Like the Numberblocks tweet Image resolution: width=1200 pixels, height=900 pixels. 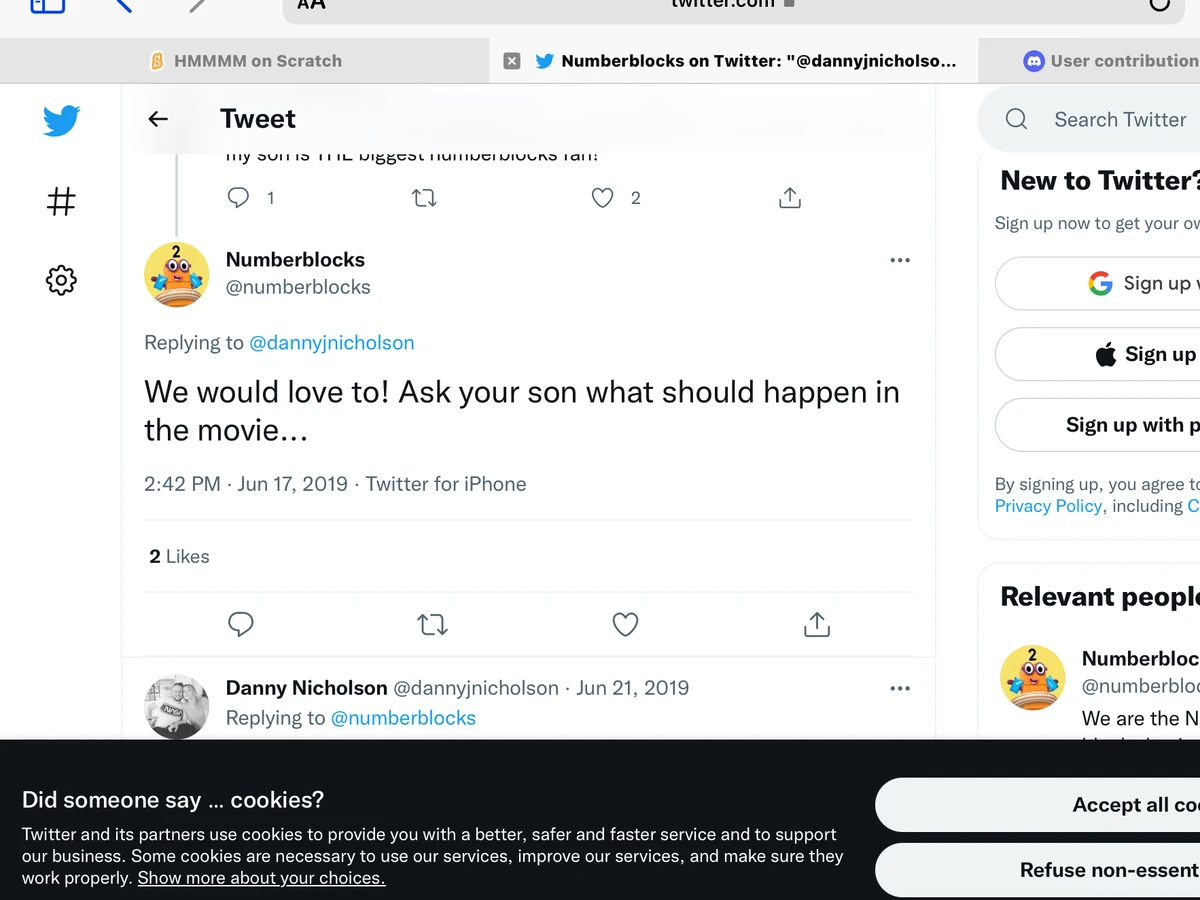click(x=625, y=623)
